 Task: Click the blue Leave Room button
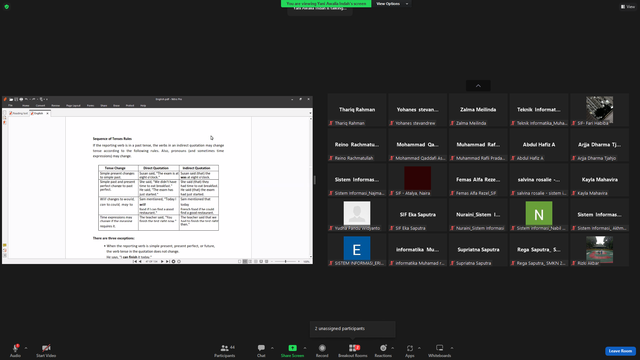pyautogui.click(x=620, y=351)
